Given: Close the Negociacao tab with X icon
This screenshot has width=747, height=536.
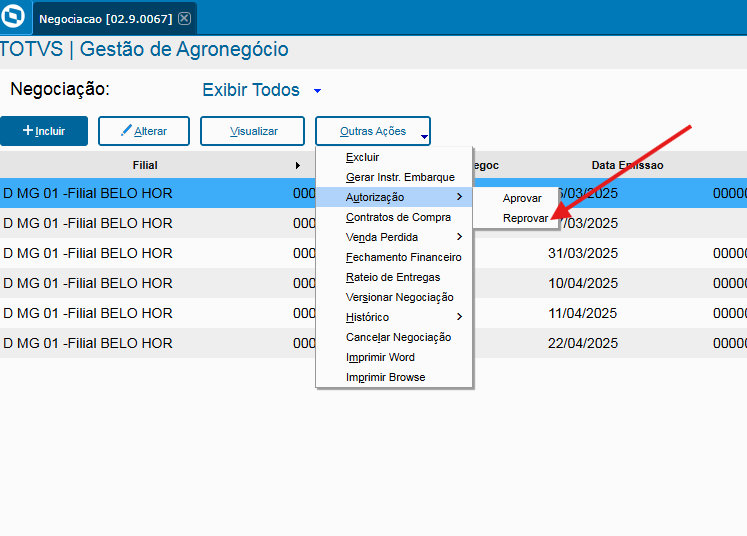Looking at the screenshot, I should click(x=184, y=19).
